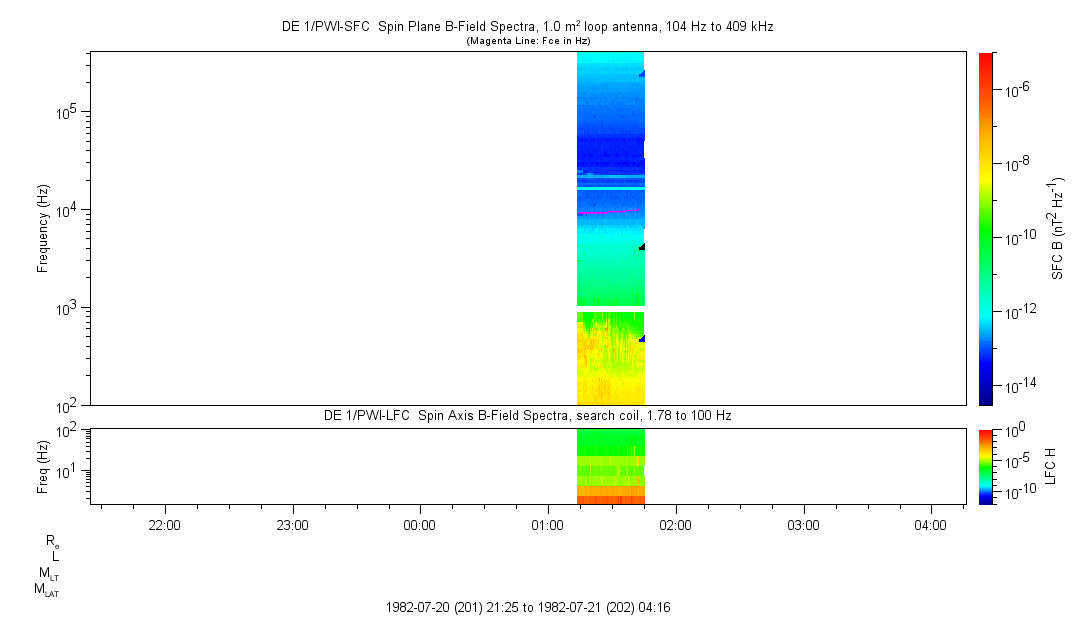
Task: Click the orange band in LFC spectrogram
Action: tap(610, 491)
